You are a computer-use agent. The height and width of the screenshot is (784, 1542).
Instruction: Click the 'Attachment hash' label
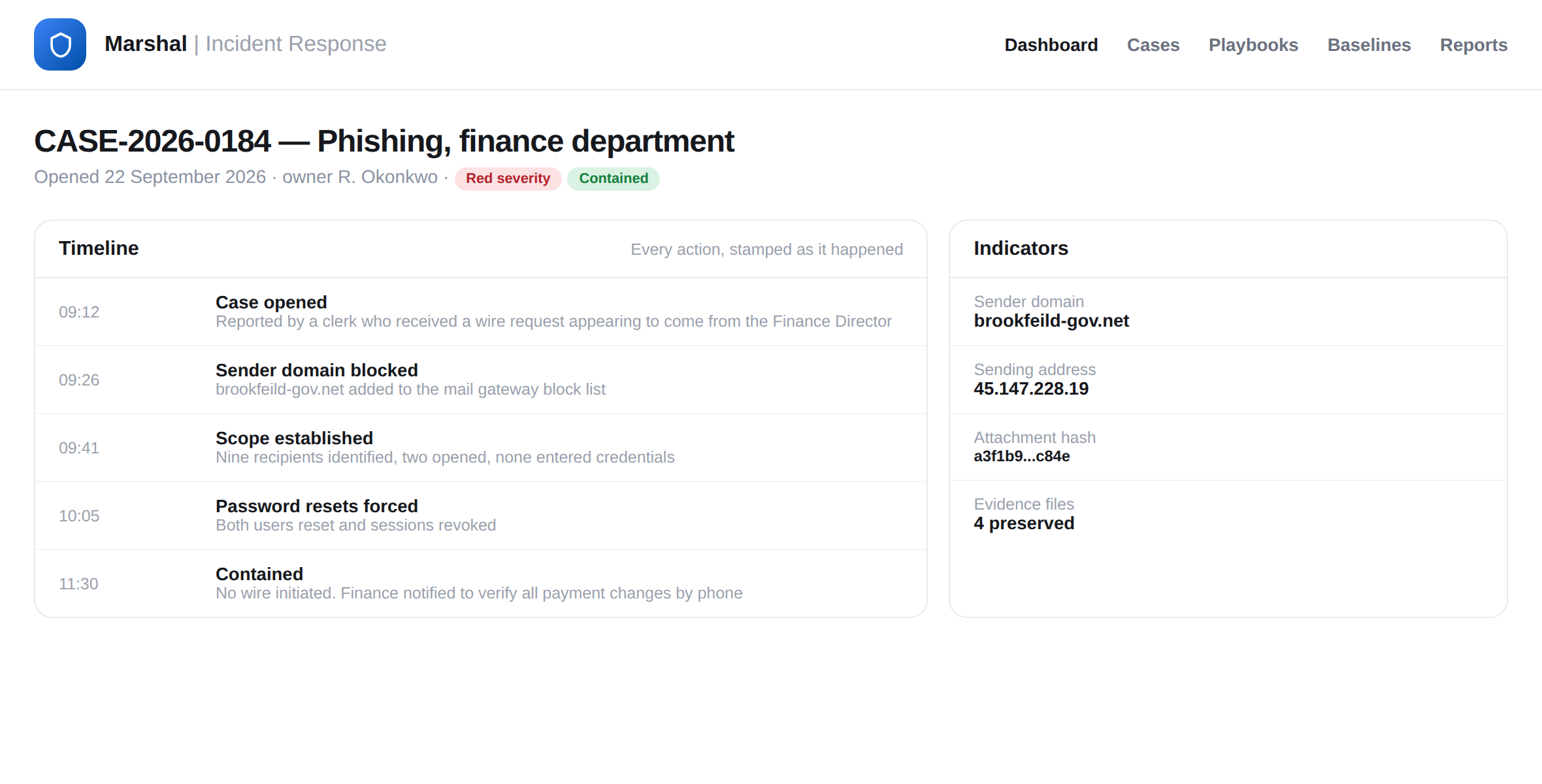tap(1035, 438)
